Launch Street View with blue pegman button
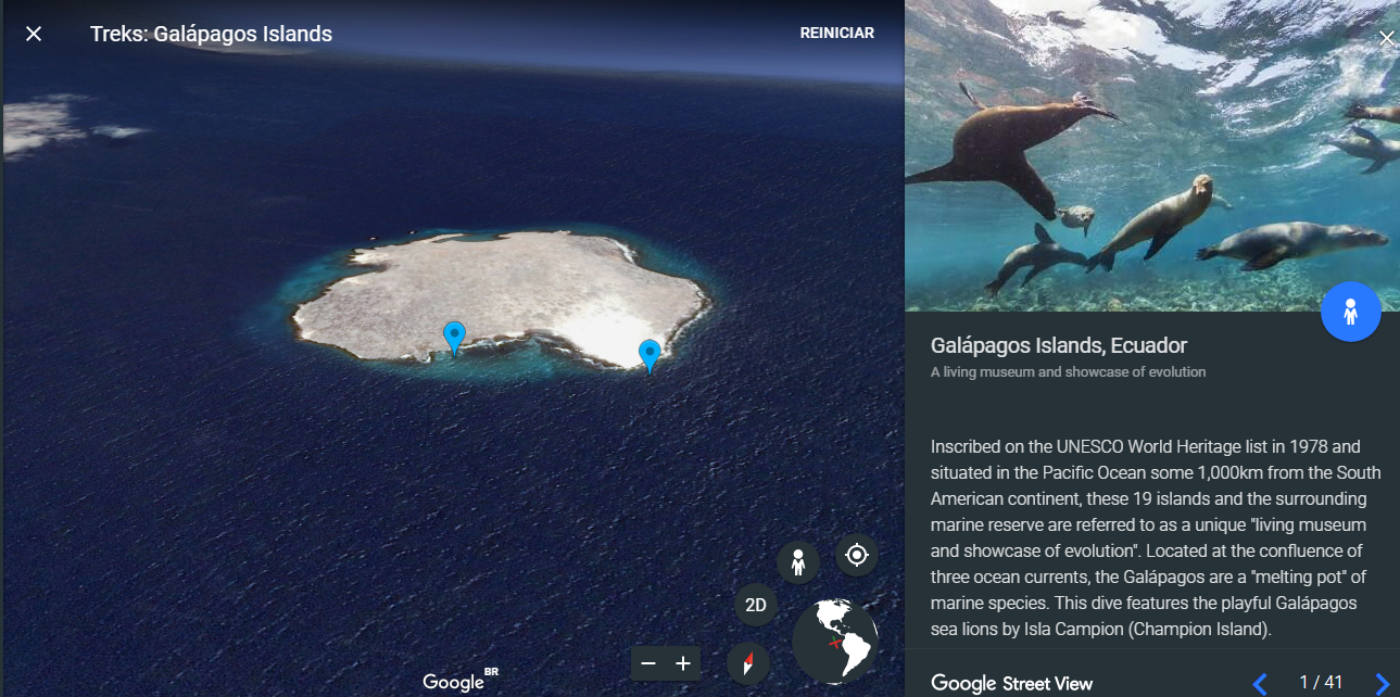Image resolution: width=1400 pixels, height=697 pixels. [x=1351, y=312]
